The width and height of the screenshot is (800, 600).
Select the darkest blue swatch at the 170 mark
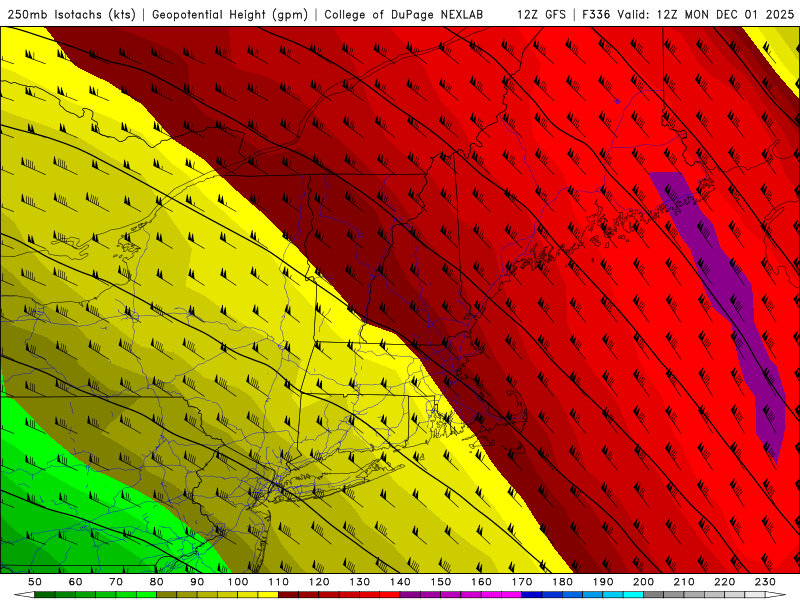tap(532, 595)
